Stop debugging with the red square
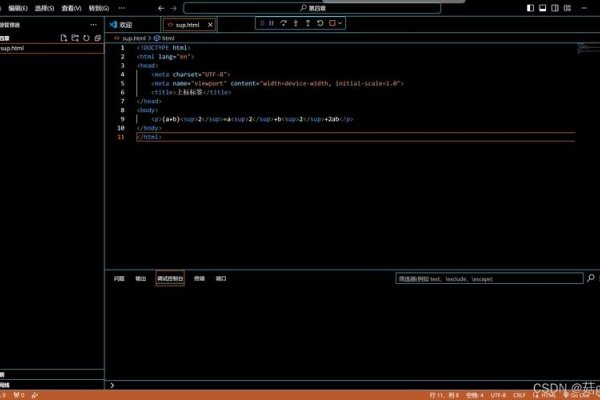Screen dimensions: 600x400 [x=331, y=22]
